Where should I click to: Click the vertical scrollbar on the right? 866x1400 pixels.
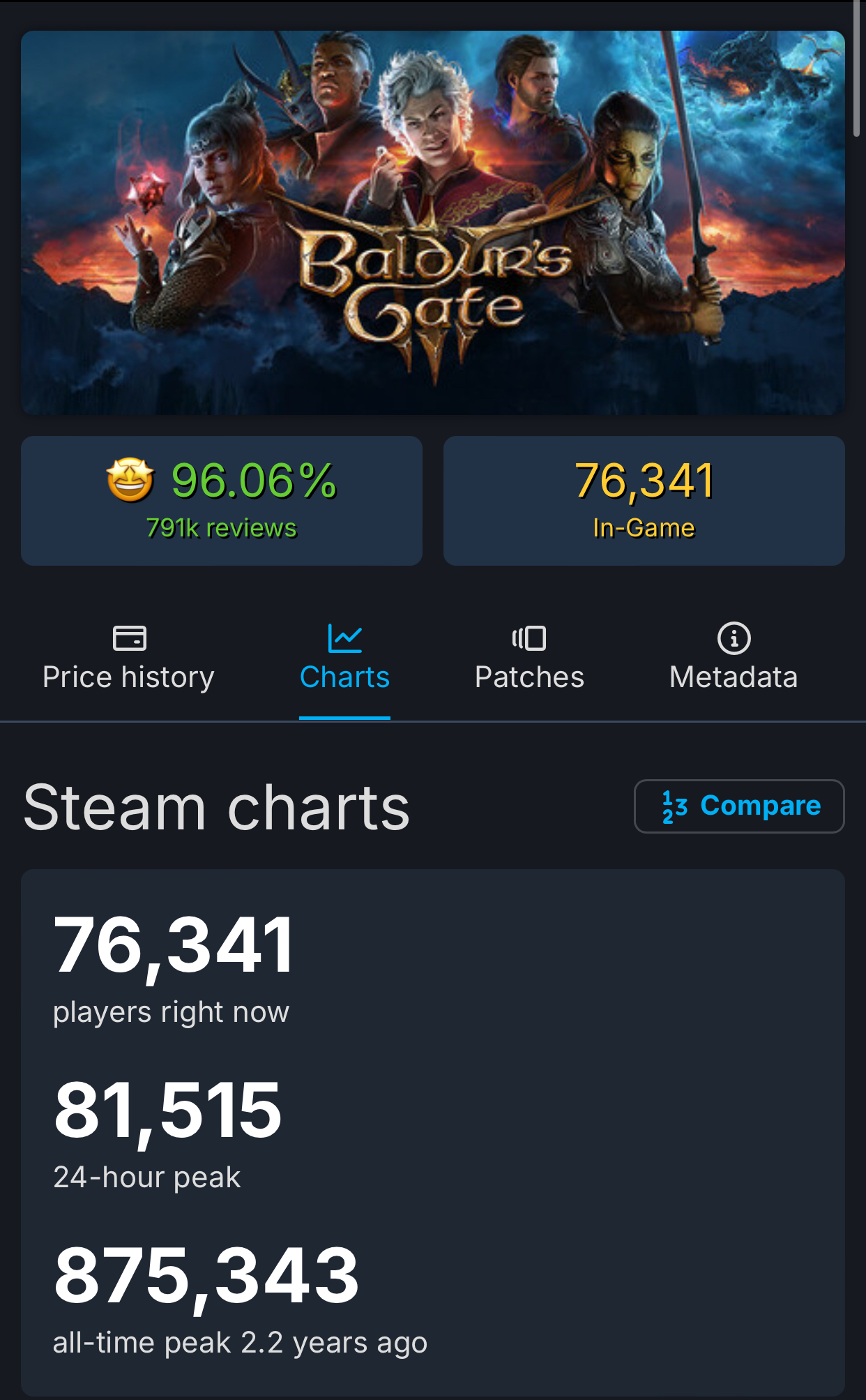(x=857, y=70)
